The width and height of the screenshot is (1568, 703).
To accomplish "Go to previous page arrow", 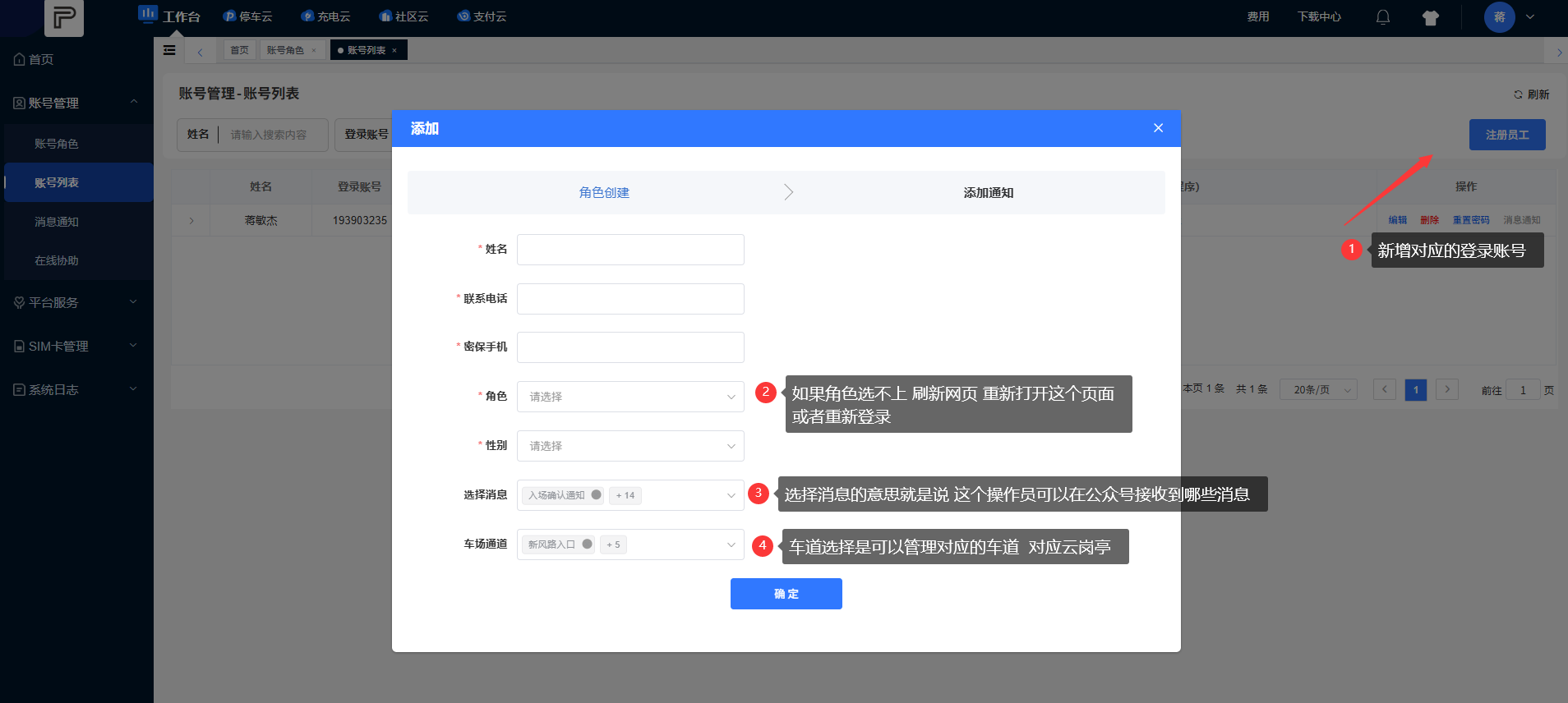I will [x=1385, y=389].
